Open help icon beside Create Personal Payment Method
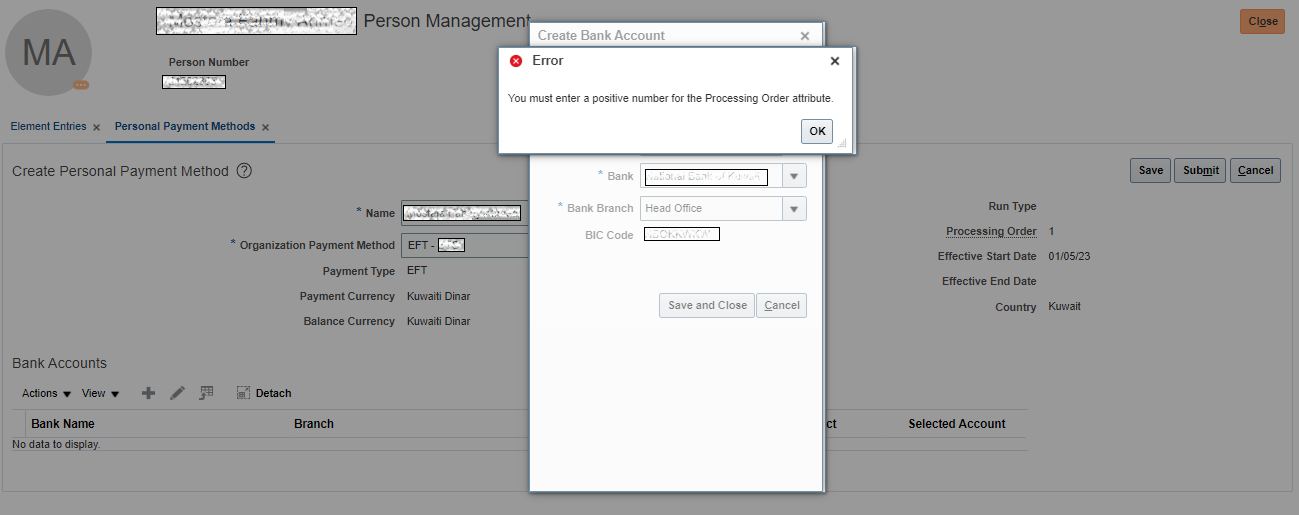 tap(244, 171)
